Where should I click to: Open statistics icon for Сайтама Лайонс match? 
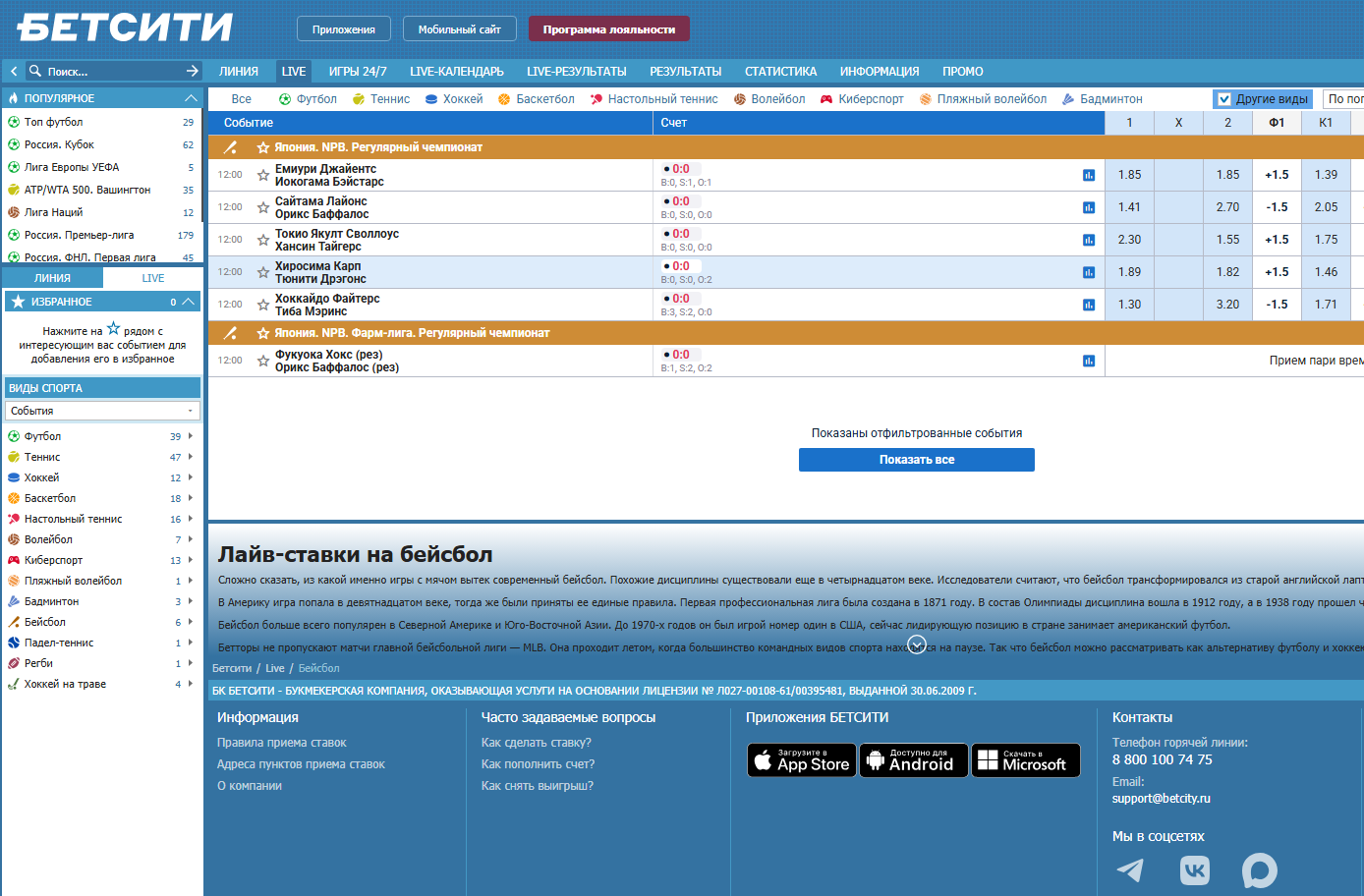pyautogui.click(x=1089, y=207)
